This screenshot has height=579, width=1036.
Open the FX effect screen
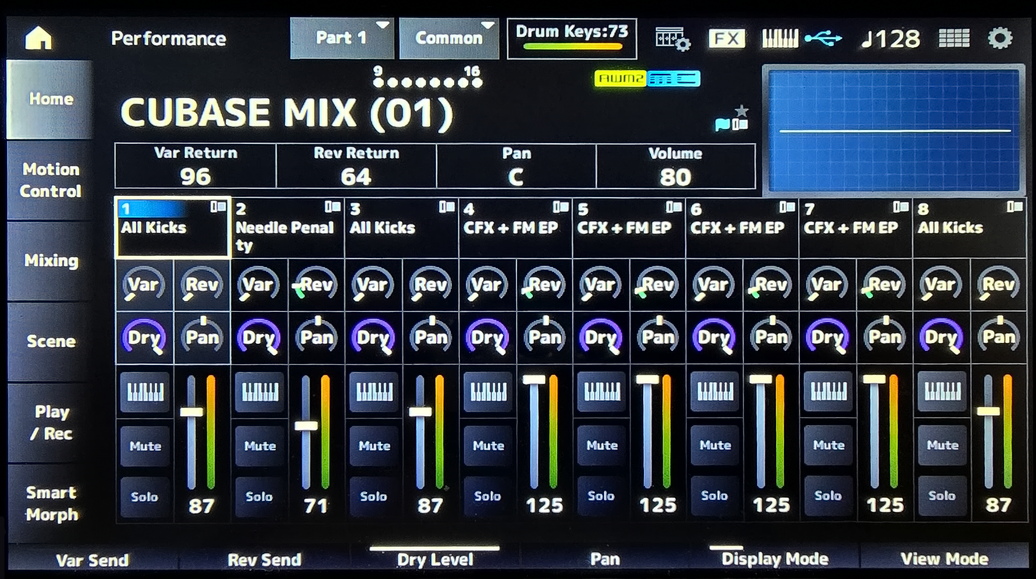click(x=727, y=38)
